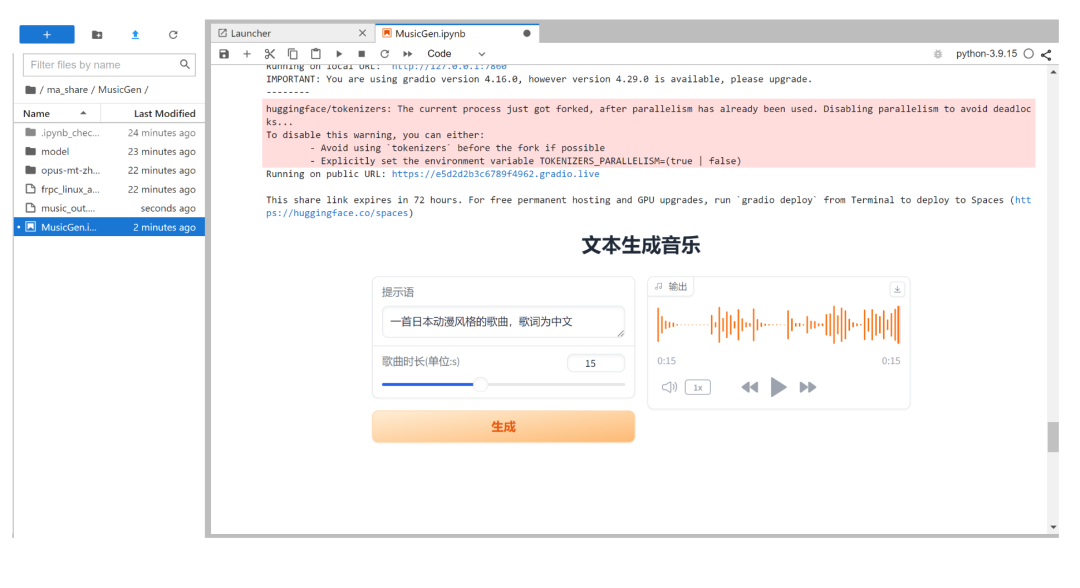Rewind the audio playback
This screenshot has width=1080, height=588.
tap(749, 388)
